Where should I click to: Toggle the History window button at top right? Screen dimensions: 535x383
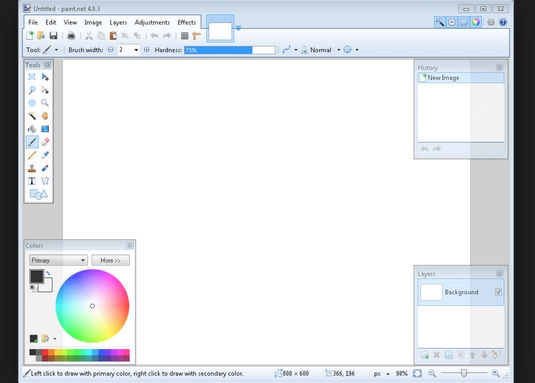point(452,22)
